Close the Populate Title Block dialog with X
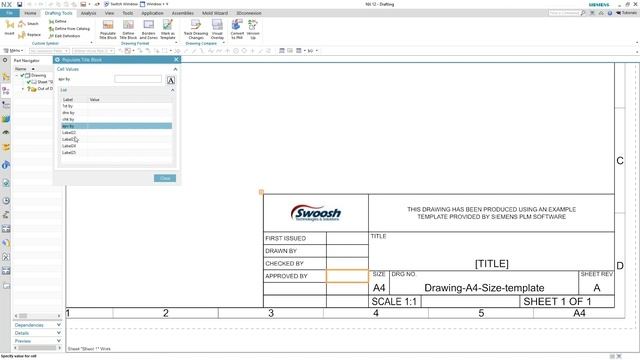Viewport: 640px width, 360px height. click(x=176, y=60)
